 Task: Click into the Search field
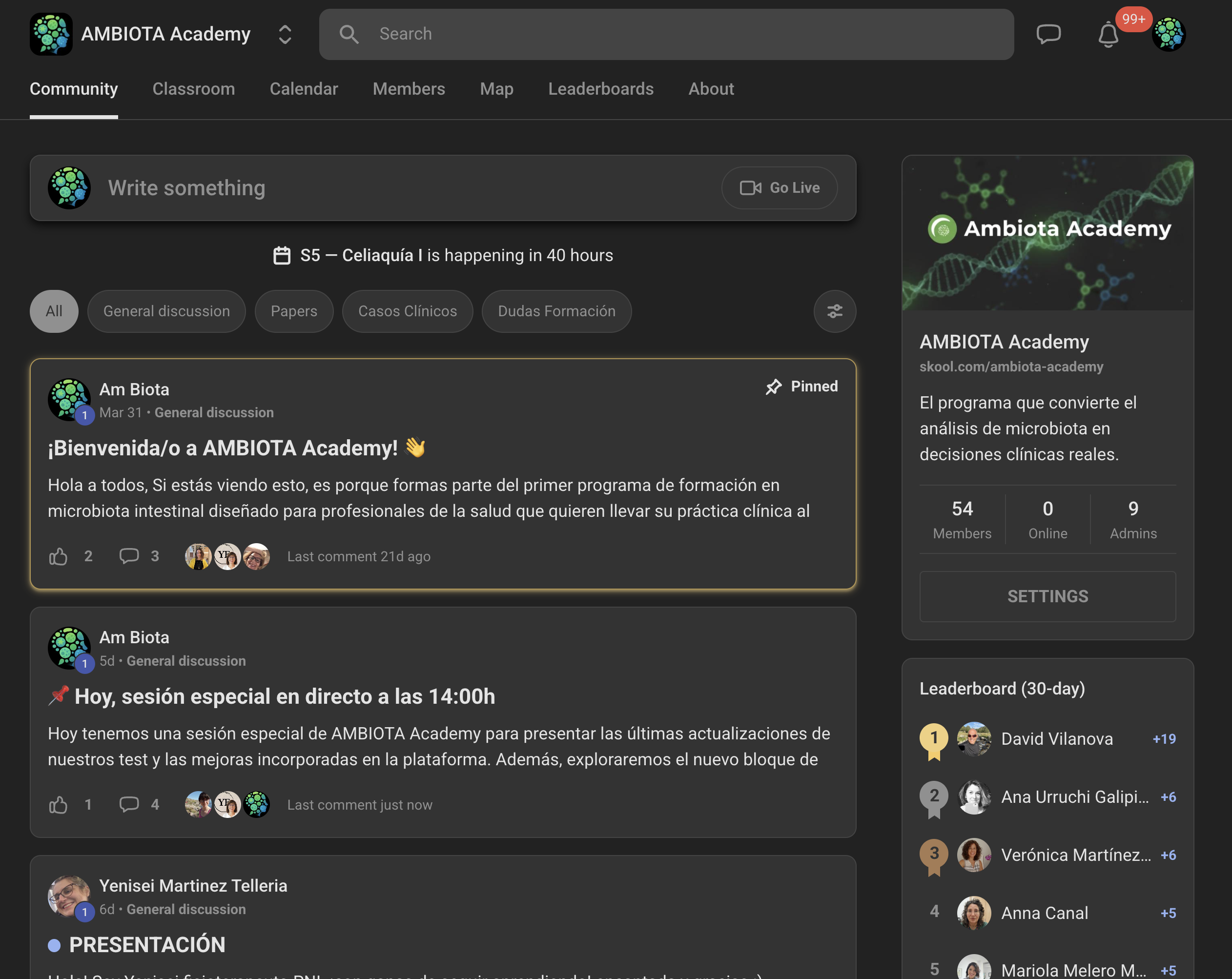[666, 34]
